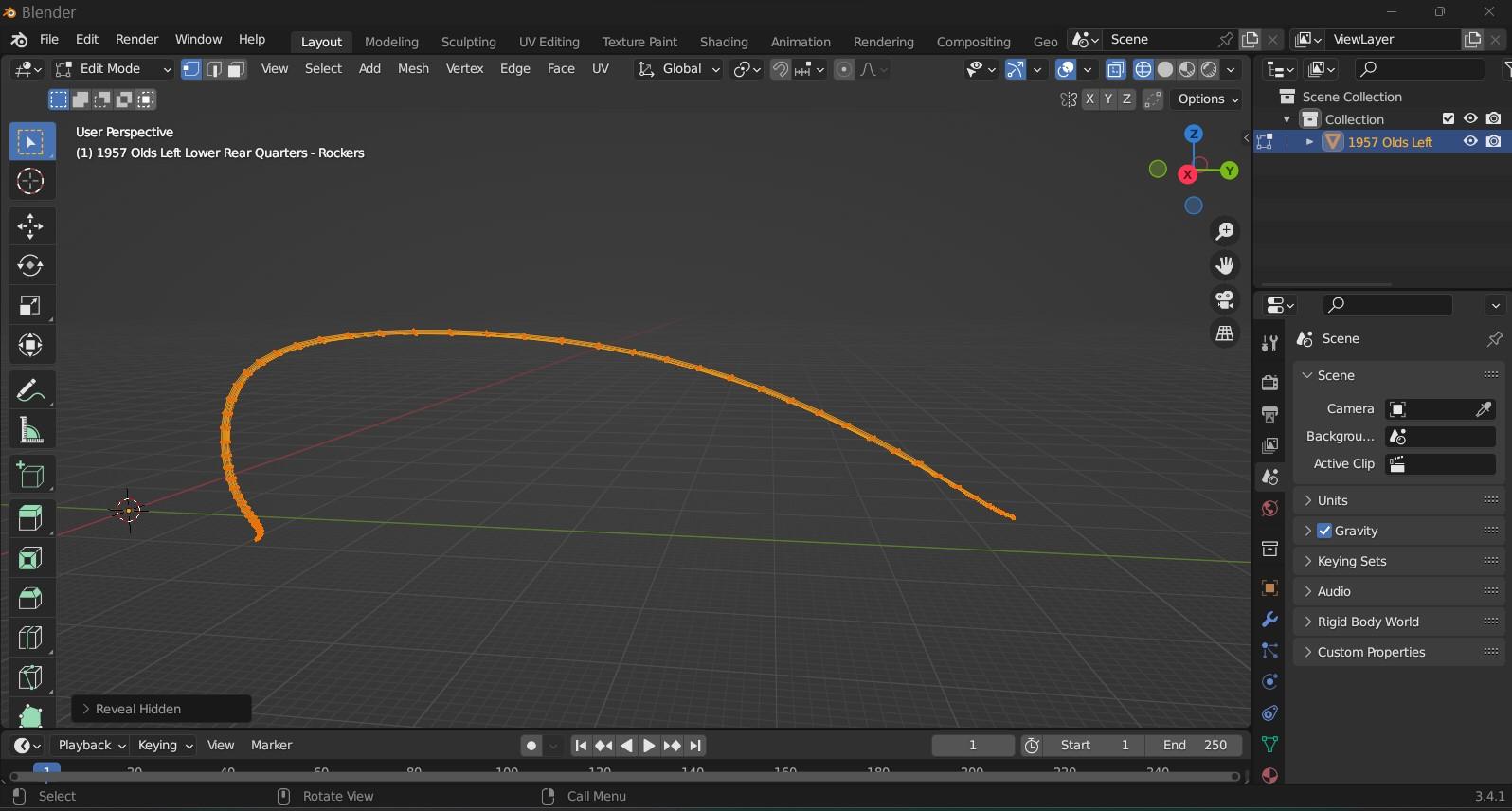
Task: Select the Select Box tool
Action: click(30, 142)
